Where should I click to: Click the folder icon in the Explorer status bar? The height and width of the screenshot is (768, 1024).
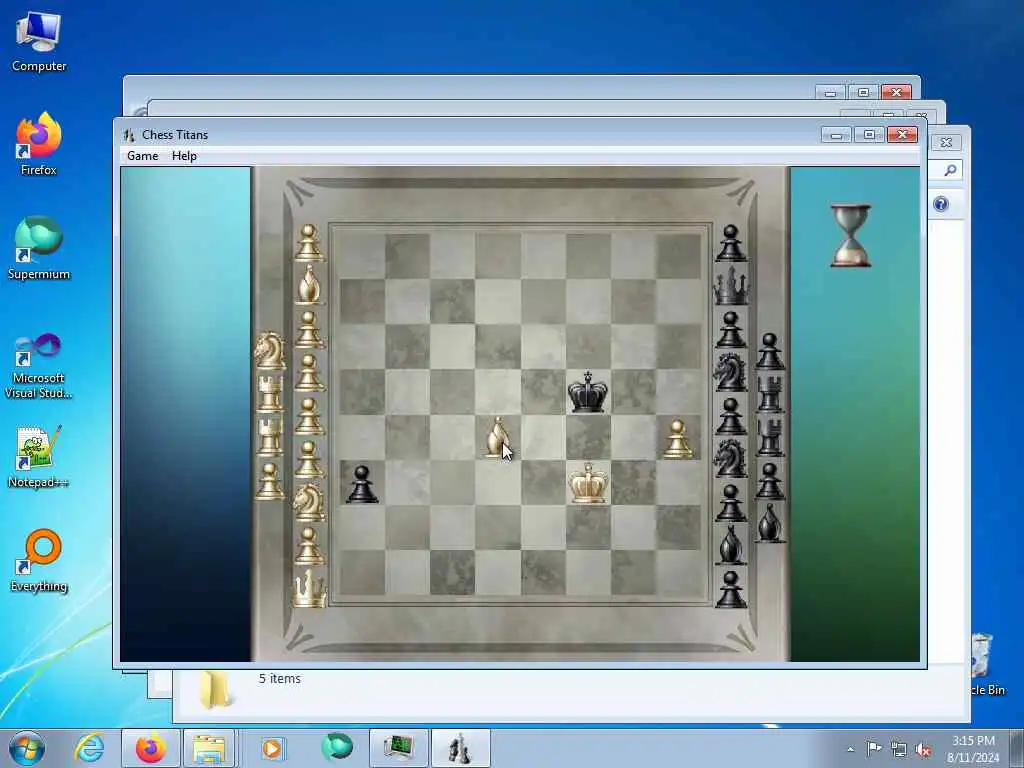214,689
